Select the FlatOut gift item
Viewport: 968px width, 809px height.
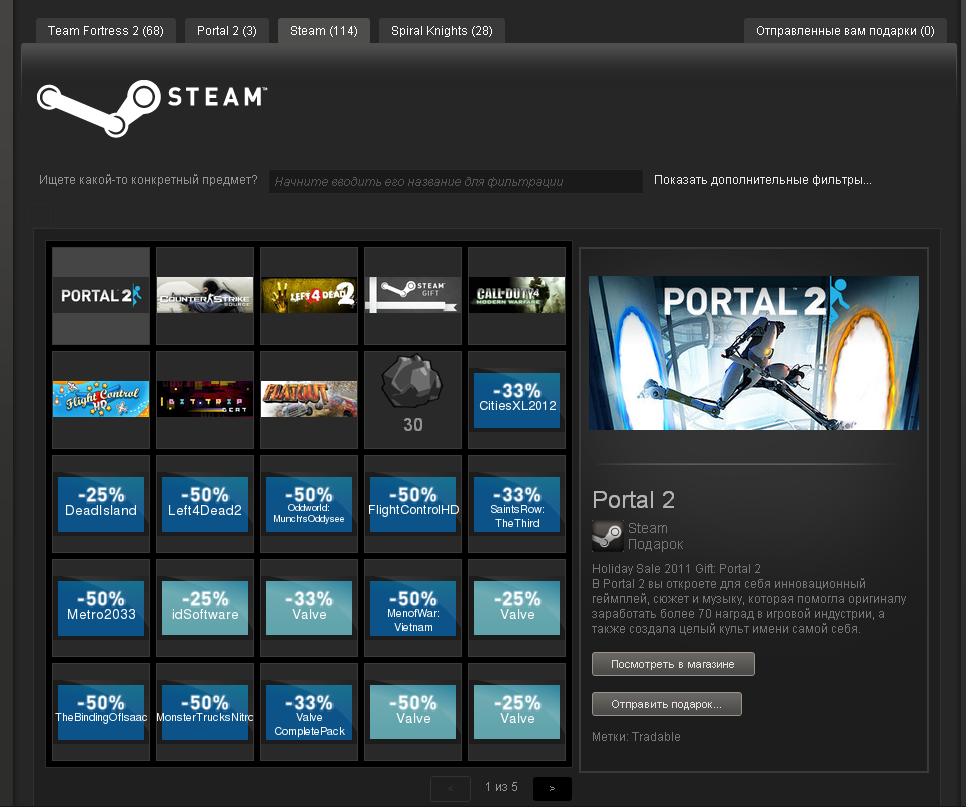point(309,400)
